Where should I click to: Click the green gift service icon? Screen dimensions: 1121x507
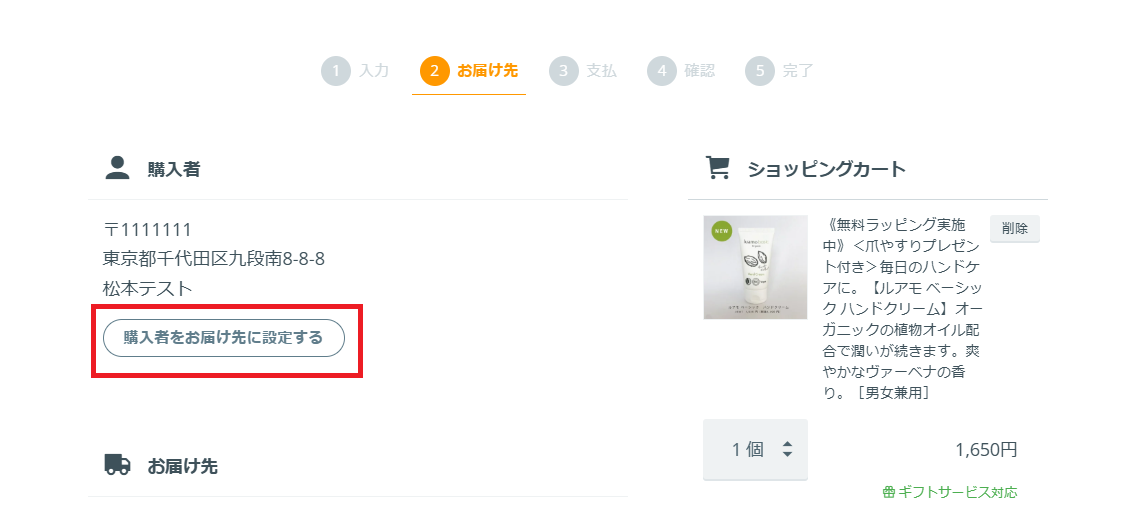pos(888,492)
